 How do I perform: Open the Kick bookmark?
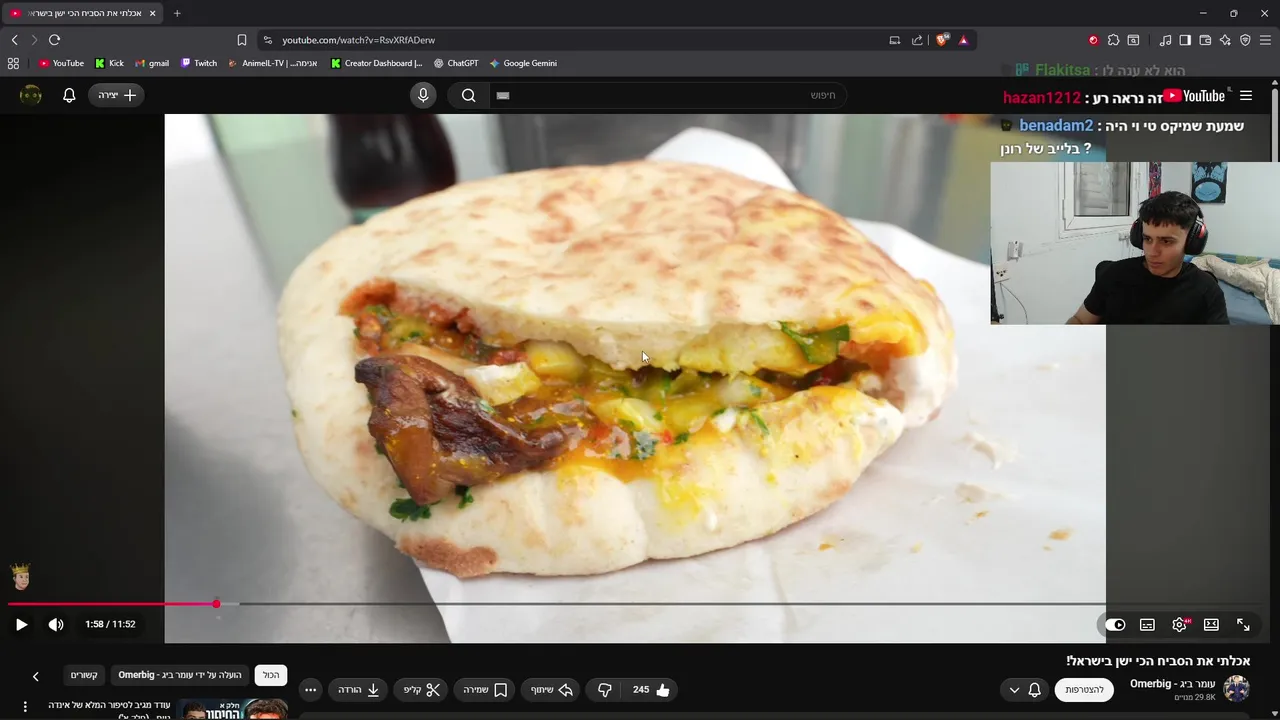(110, 63)
